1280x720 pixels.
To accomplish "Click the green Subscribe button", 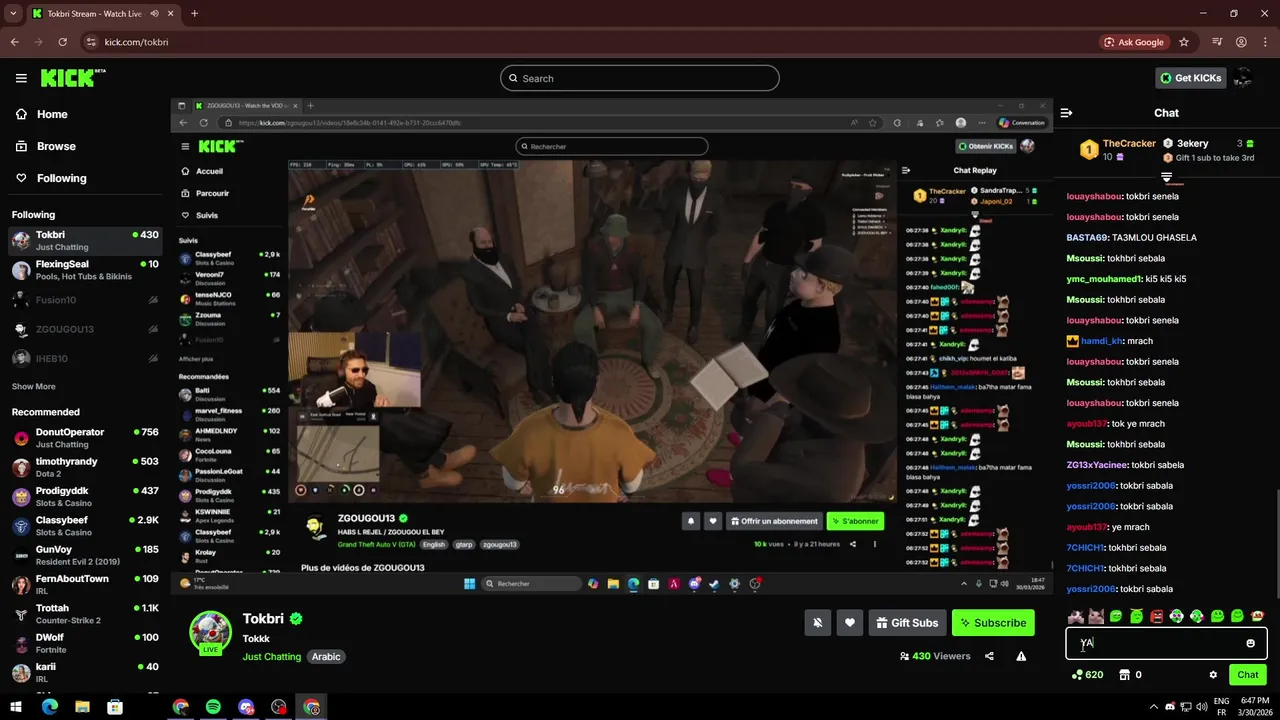I will (993, 623).
